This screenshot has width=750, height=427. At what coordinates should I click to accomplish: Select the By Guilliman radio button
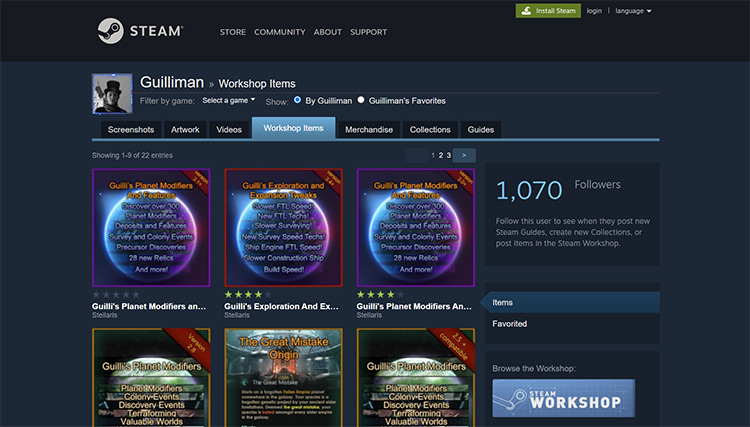[298, 100]
